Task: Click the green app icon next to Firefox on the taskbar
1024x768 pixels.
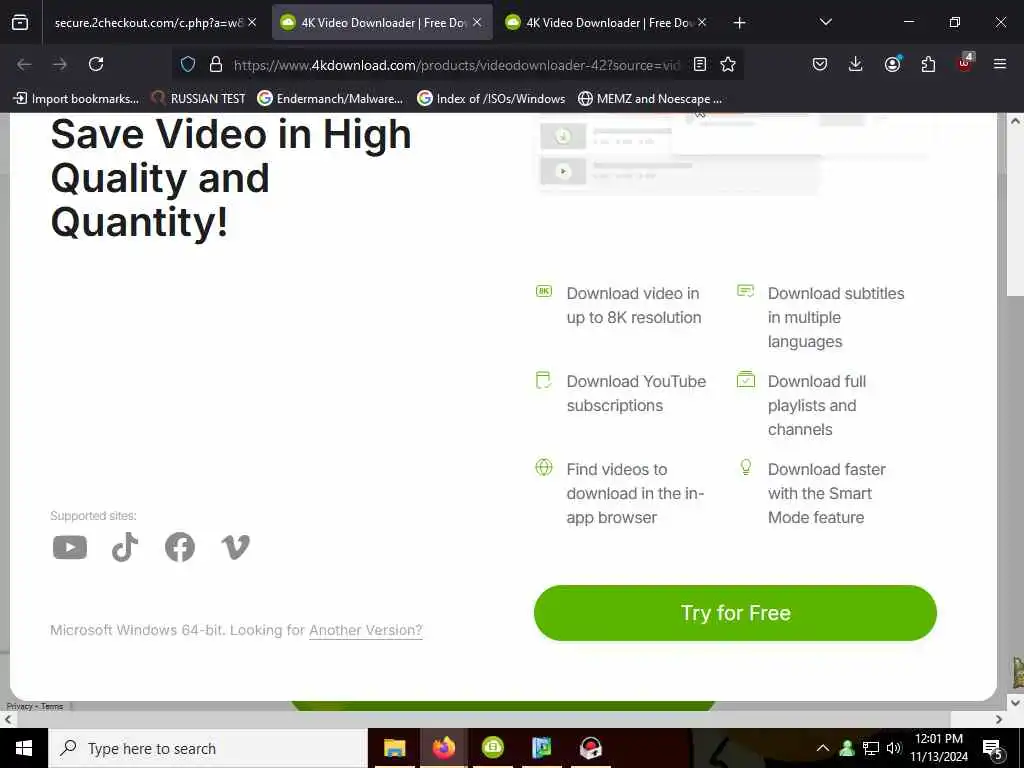Action: pyautogui.click(x=493, y=748)
